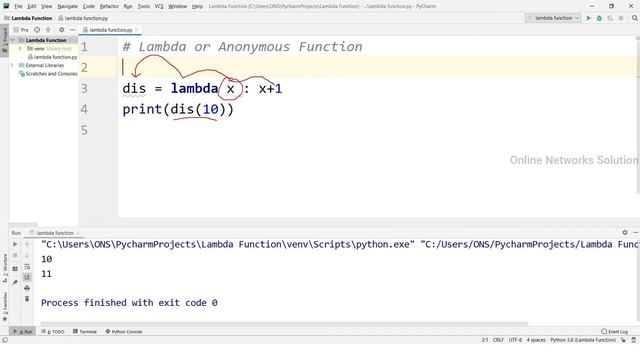Open the run configuration dropdown

pos(553,18)
